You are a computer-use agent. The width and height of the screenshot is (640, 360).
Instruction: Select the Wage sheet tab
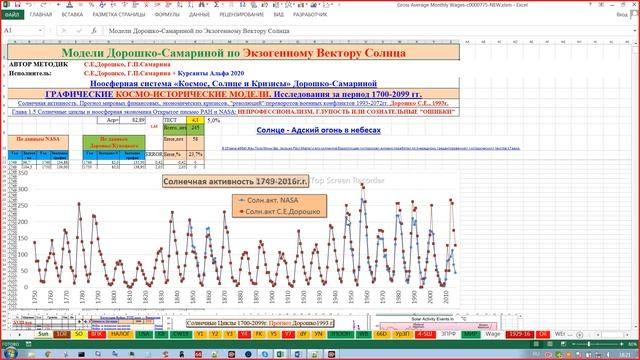(493, 334)
